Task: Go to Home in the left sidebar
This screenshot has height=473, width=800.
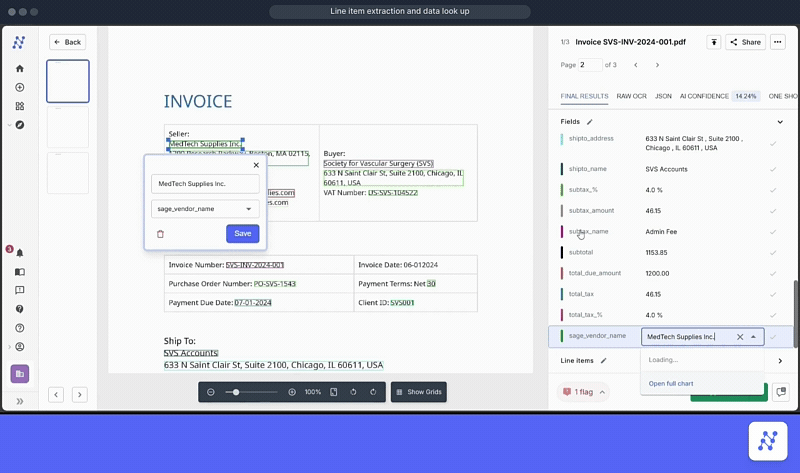Action: point(19,69)
